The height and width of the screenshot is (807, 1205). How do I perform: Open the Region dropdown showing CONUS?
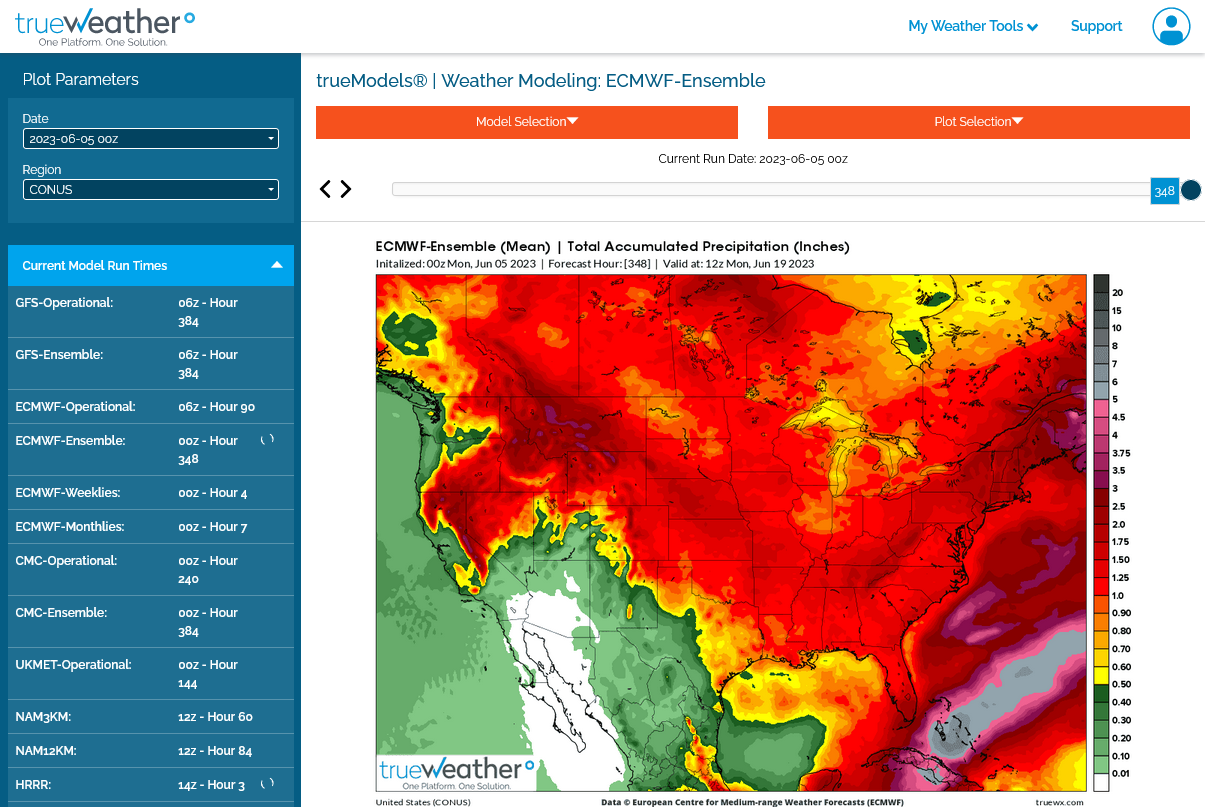pos(151,190)
